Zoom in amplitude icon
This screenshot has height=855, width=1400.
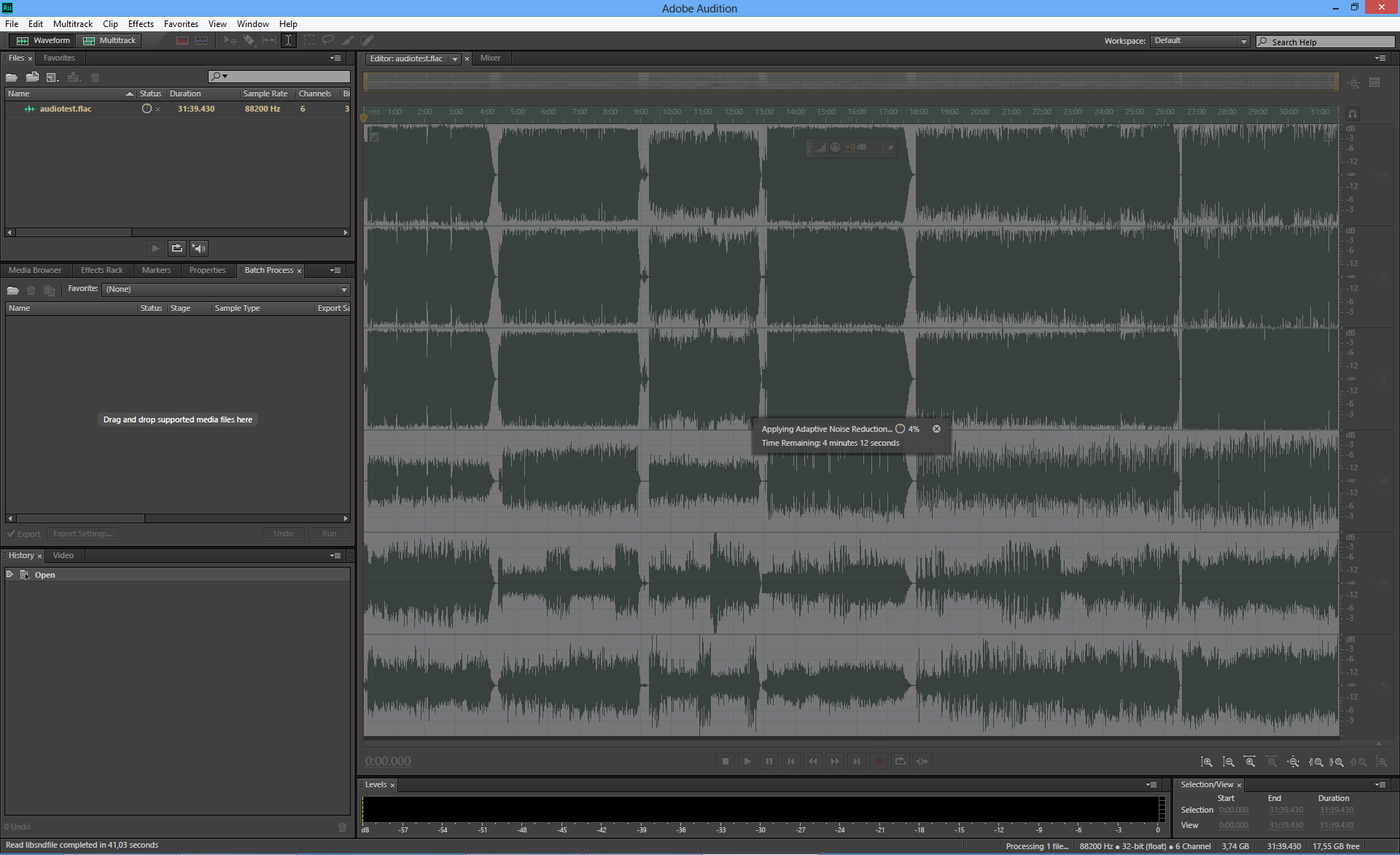point(1207,762)
